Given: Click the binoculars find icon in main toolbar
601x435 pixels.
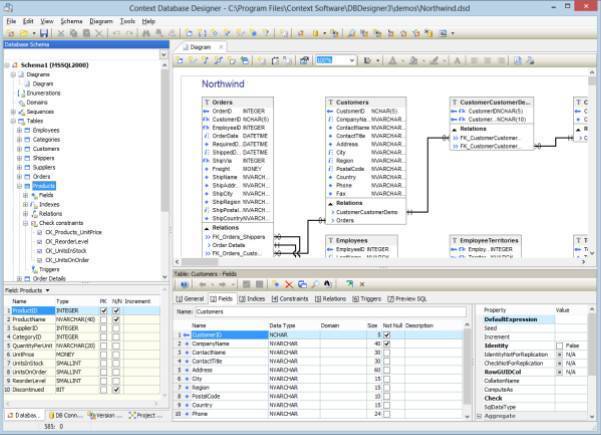Looking at the screenshot, I should click(x=146, y=33).
